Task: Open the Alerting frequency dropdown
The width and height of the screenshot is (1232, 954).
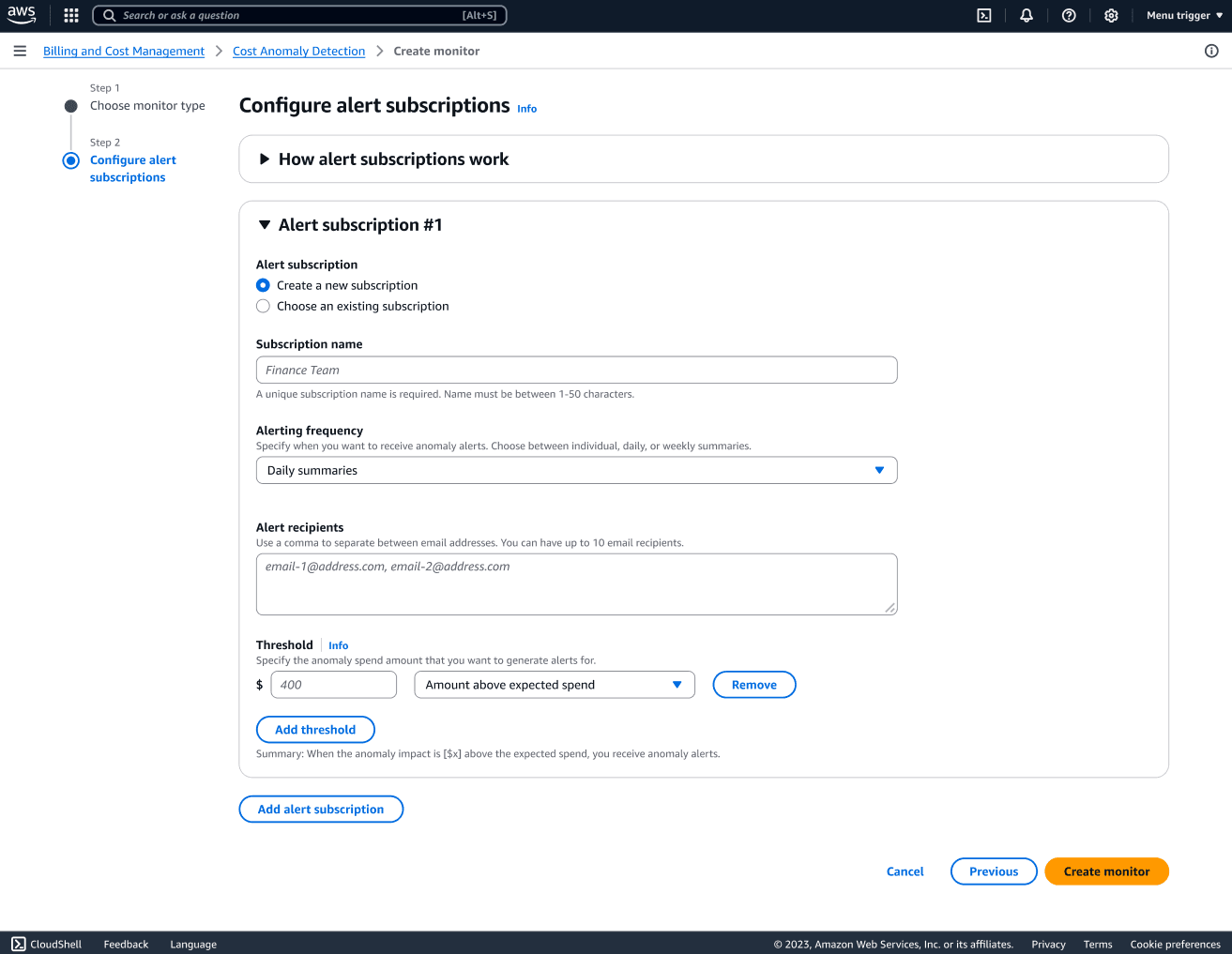Action: (x=576, y=470)
